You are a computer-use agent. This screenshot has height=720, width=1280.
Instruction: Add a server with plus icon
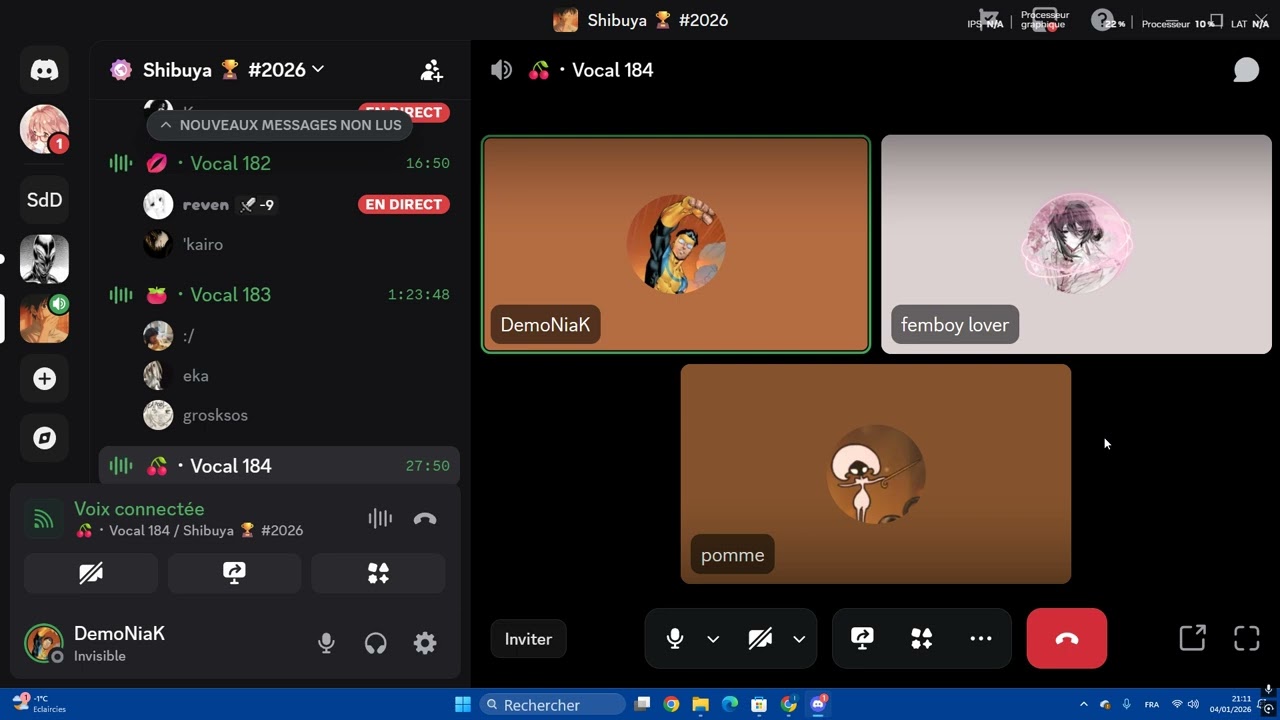tap(44, 379)
